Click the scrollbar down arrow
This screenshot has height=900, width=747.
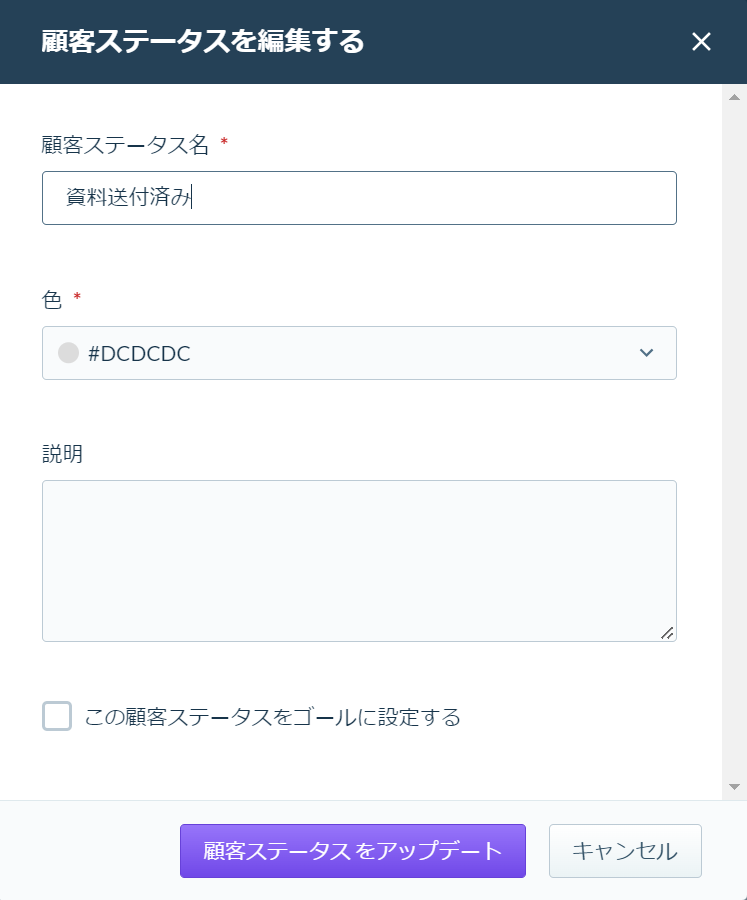[734, 787]
